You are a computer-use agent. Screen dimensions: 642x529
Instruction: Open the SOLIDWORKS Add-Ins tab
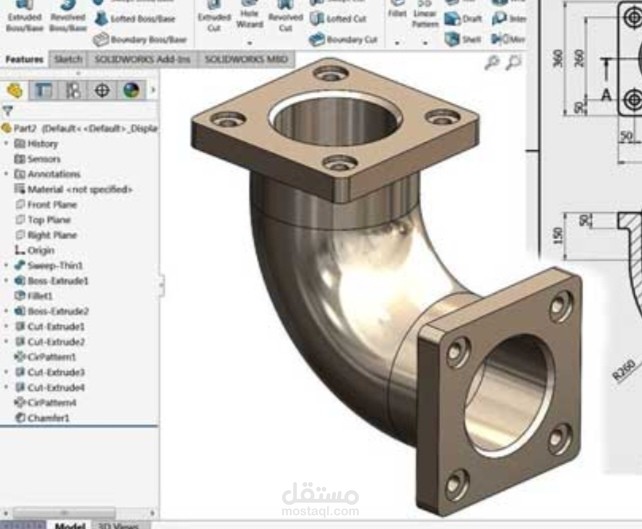point(142,59)
